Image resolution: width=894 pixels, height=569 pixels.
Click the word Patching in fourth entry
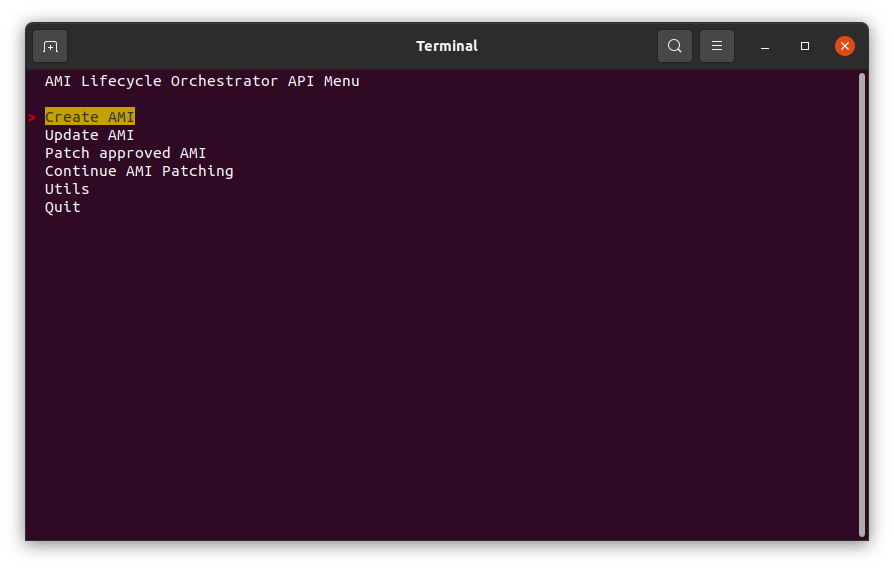tap(198, 171)
